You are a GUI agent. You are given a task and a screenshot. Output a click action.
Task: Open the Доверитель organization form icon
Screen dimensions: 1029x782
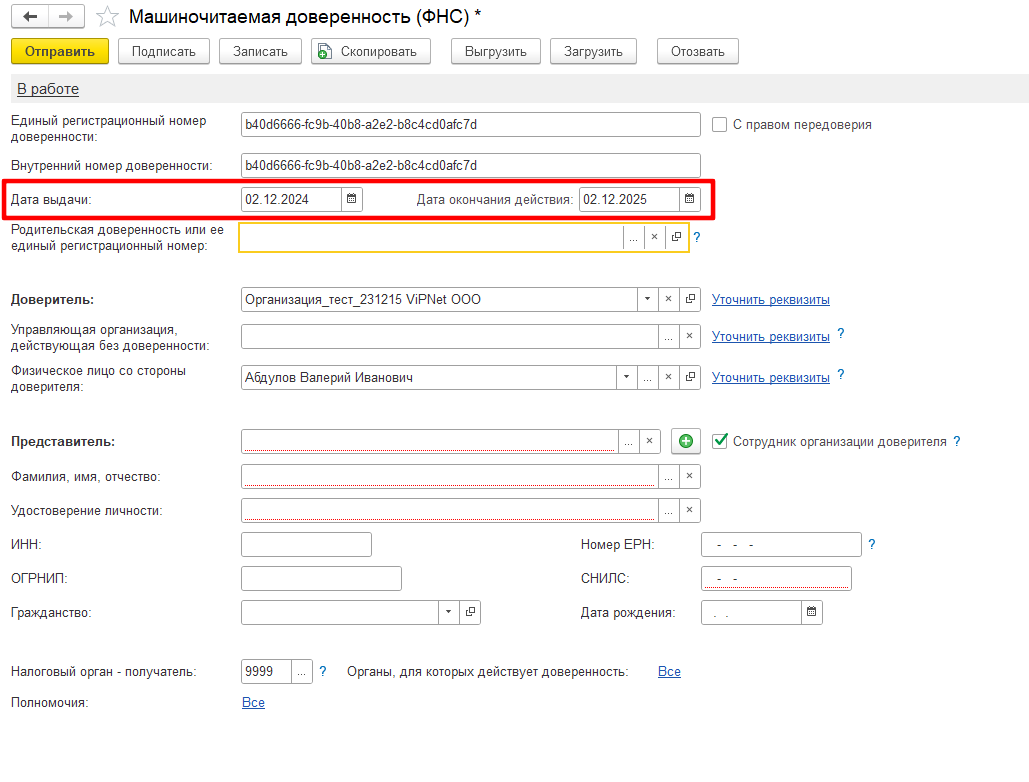[690, 299]
